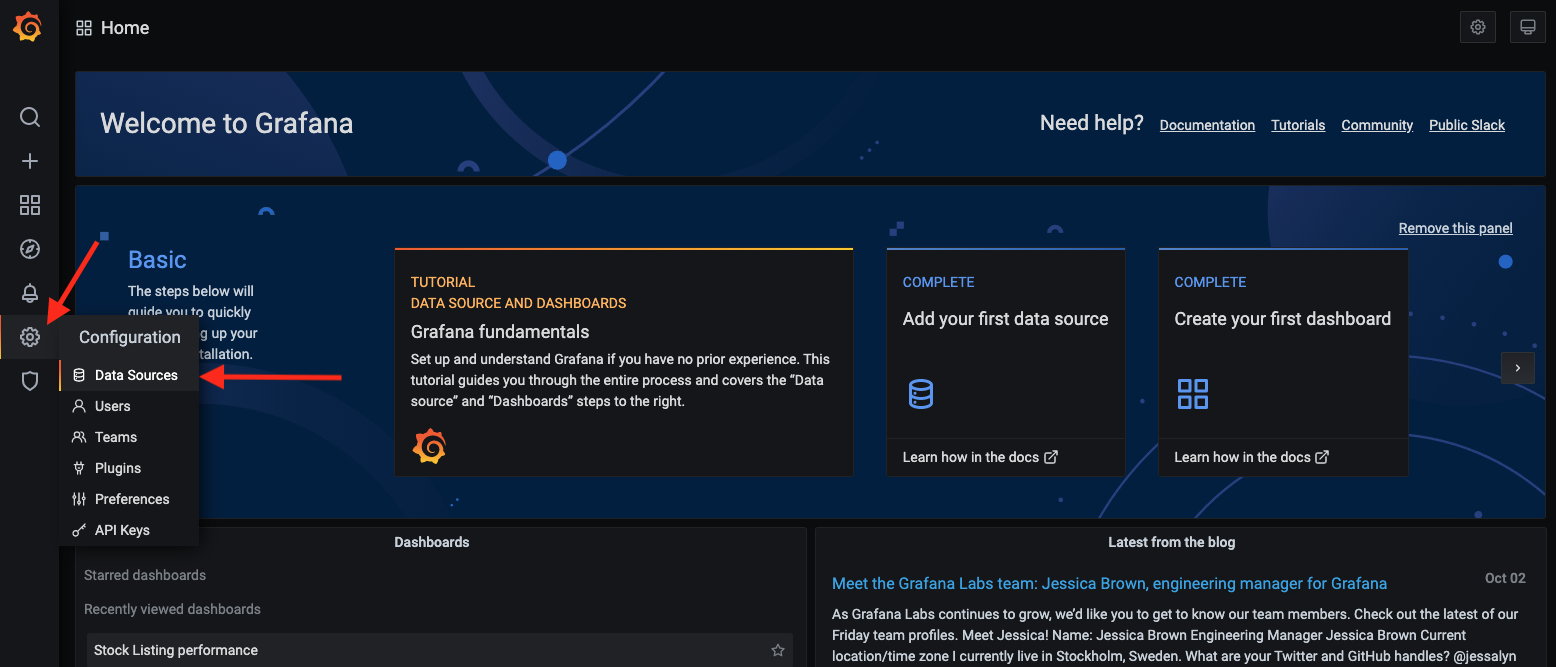Viewport: 1556px width, 667px height.
Task: Open dashboard settings gear in top bar
Action: [x=1478, y=27]
